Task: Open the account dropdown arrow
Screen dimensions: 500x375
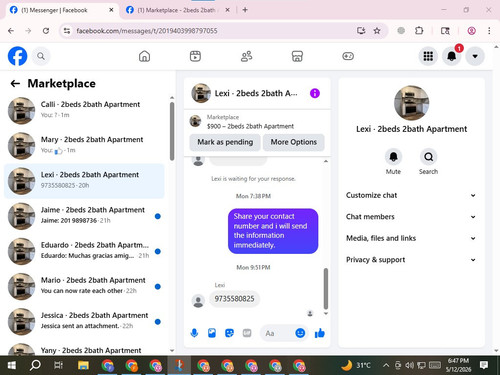Action: (475, 56)
